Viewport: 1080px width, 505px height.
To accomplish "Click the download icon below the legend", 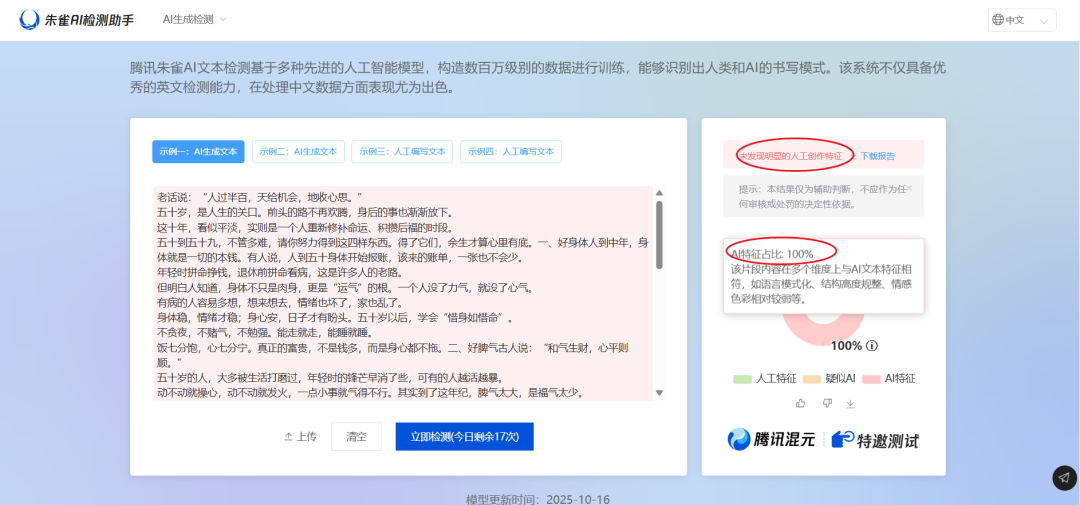I will [851, 402].
